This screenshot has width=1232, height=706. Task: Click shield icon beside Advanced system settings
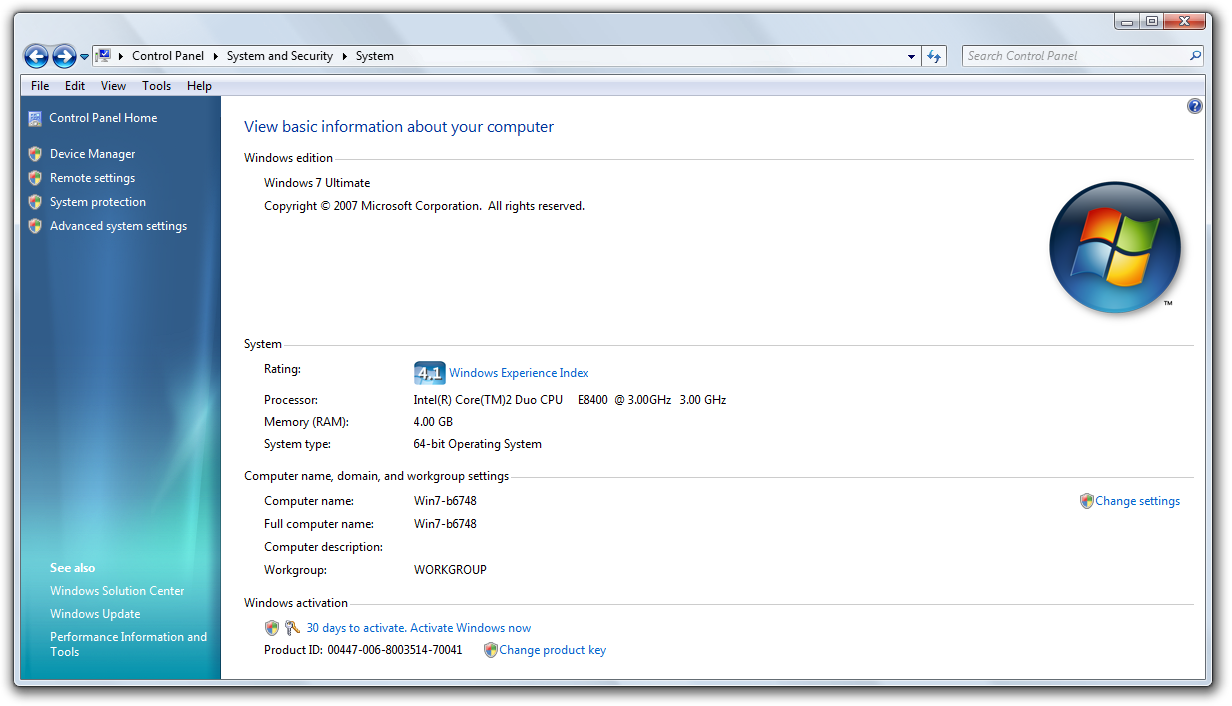pos(36,226)
